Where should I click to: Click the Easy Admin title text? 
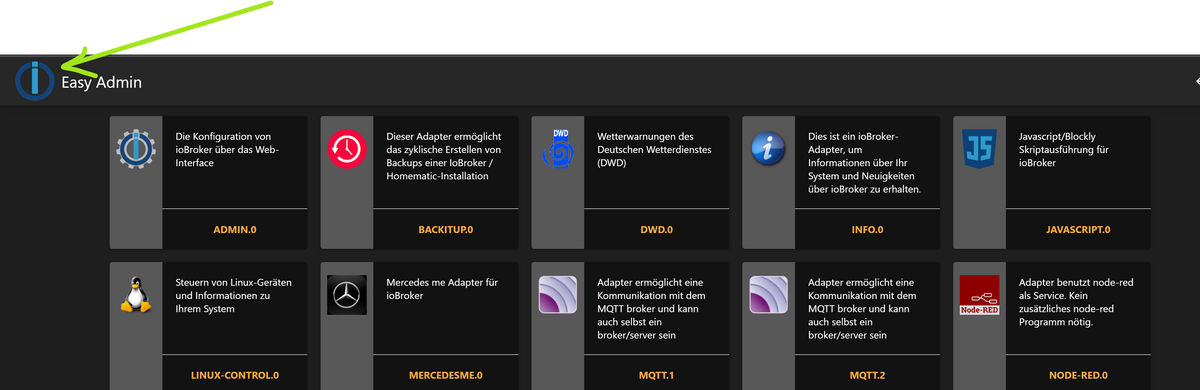[101, 82]
